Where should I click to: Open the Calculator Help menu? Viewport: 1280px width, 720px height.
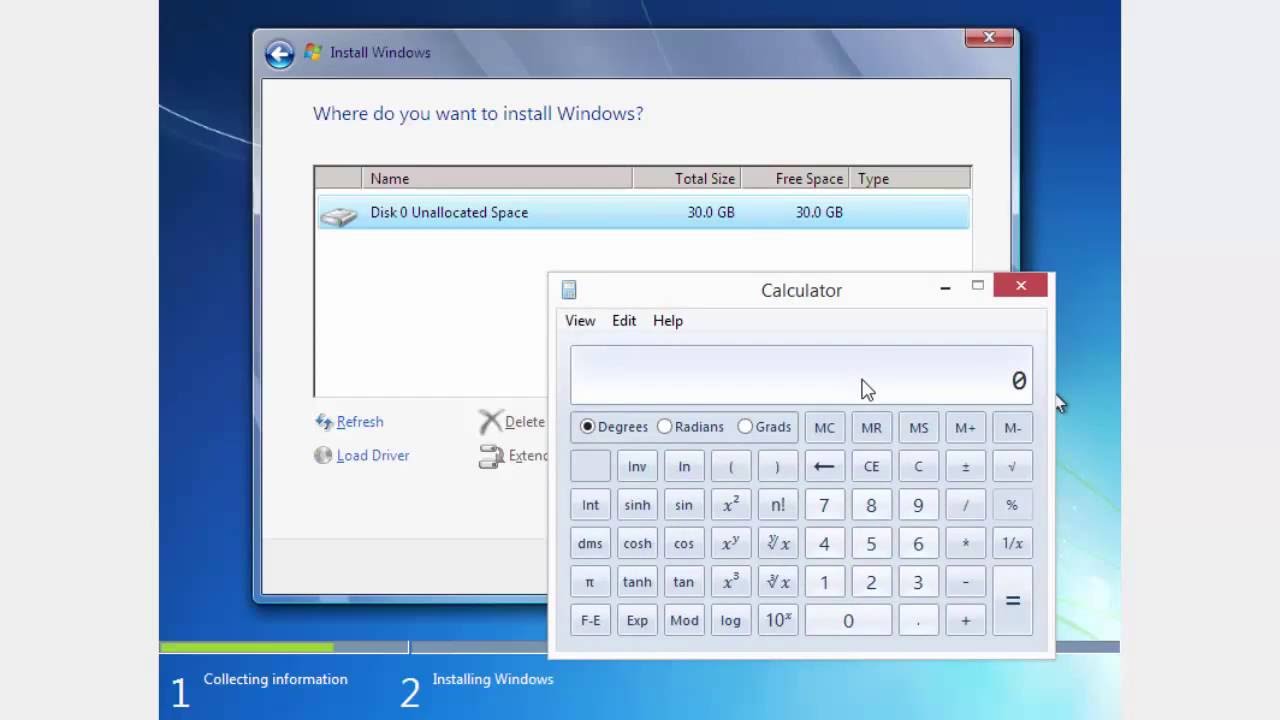(668, 321)
